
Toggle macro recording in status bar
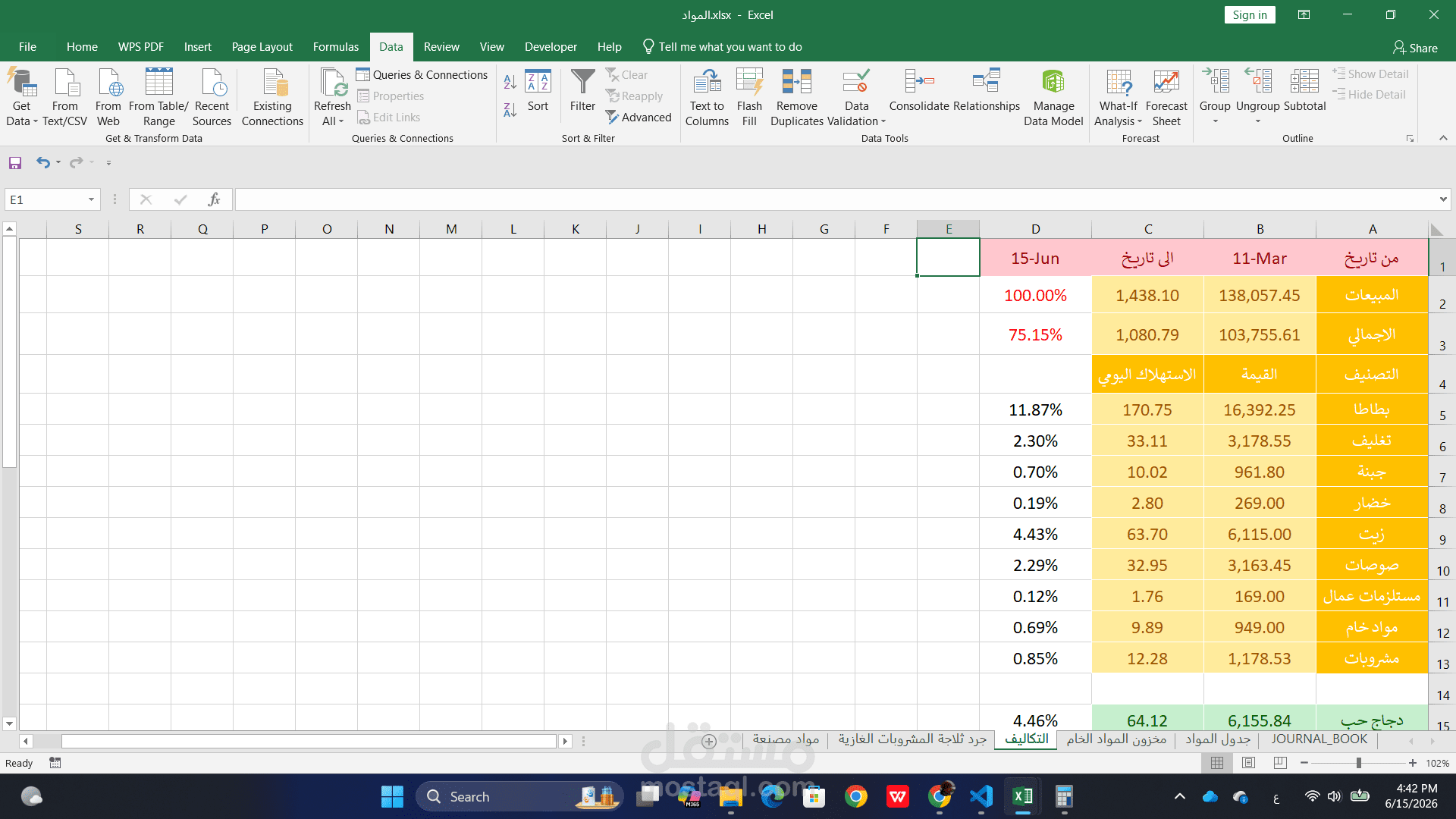(55, 763)
